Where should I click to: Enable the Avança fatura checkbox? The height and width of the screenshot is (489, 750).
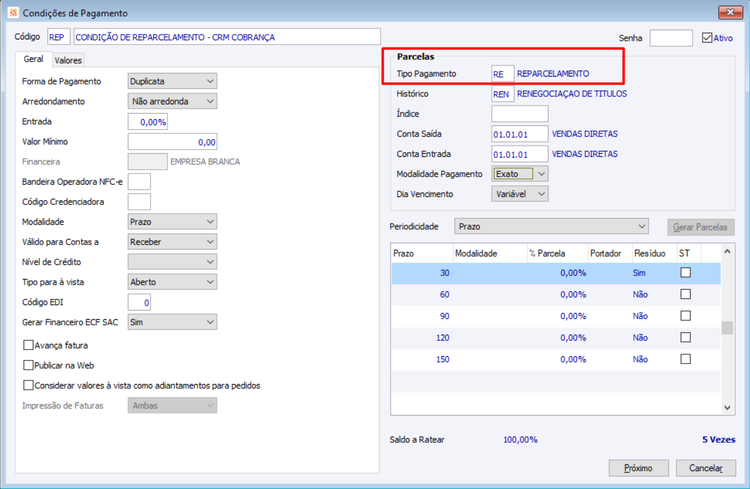[28, 345]
